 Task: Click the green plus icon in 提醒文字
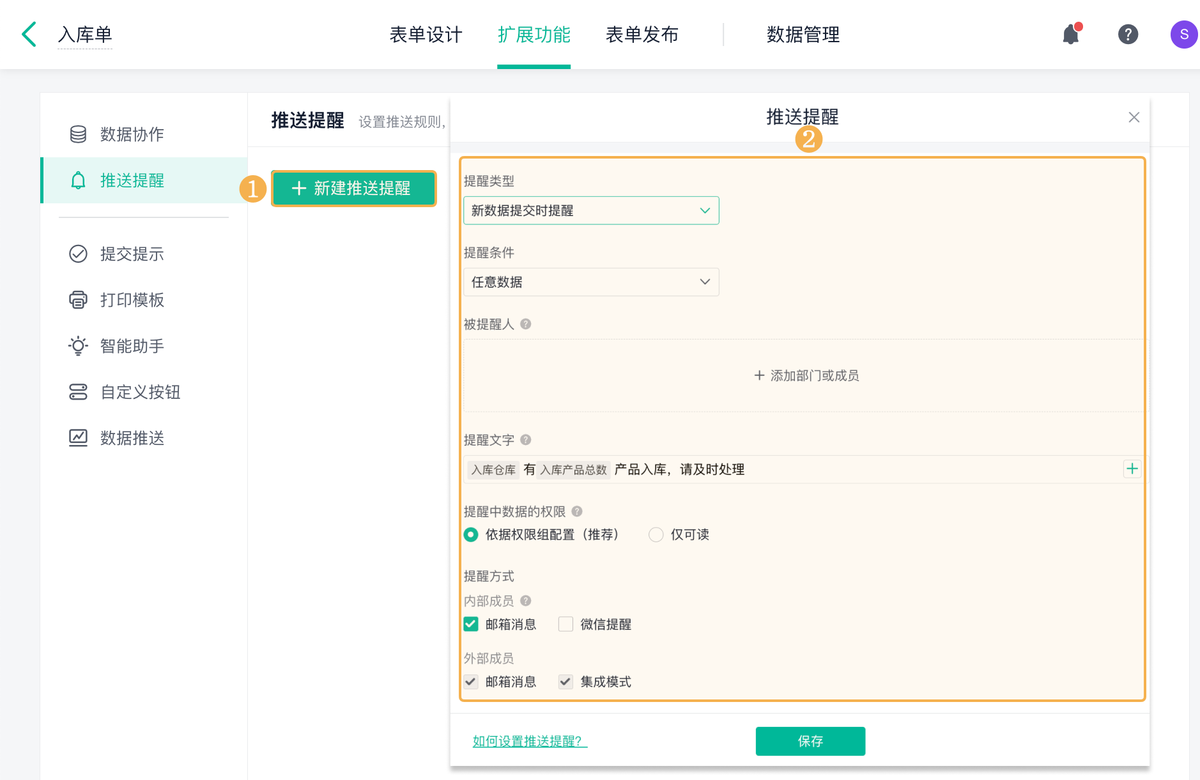[x=1132, y=469]
